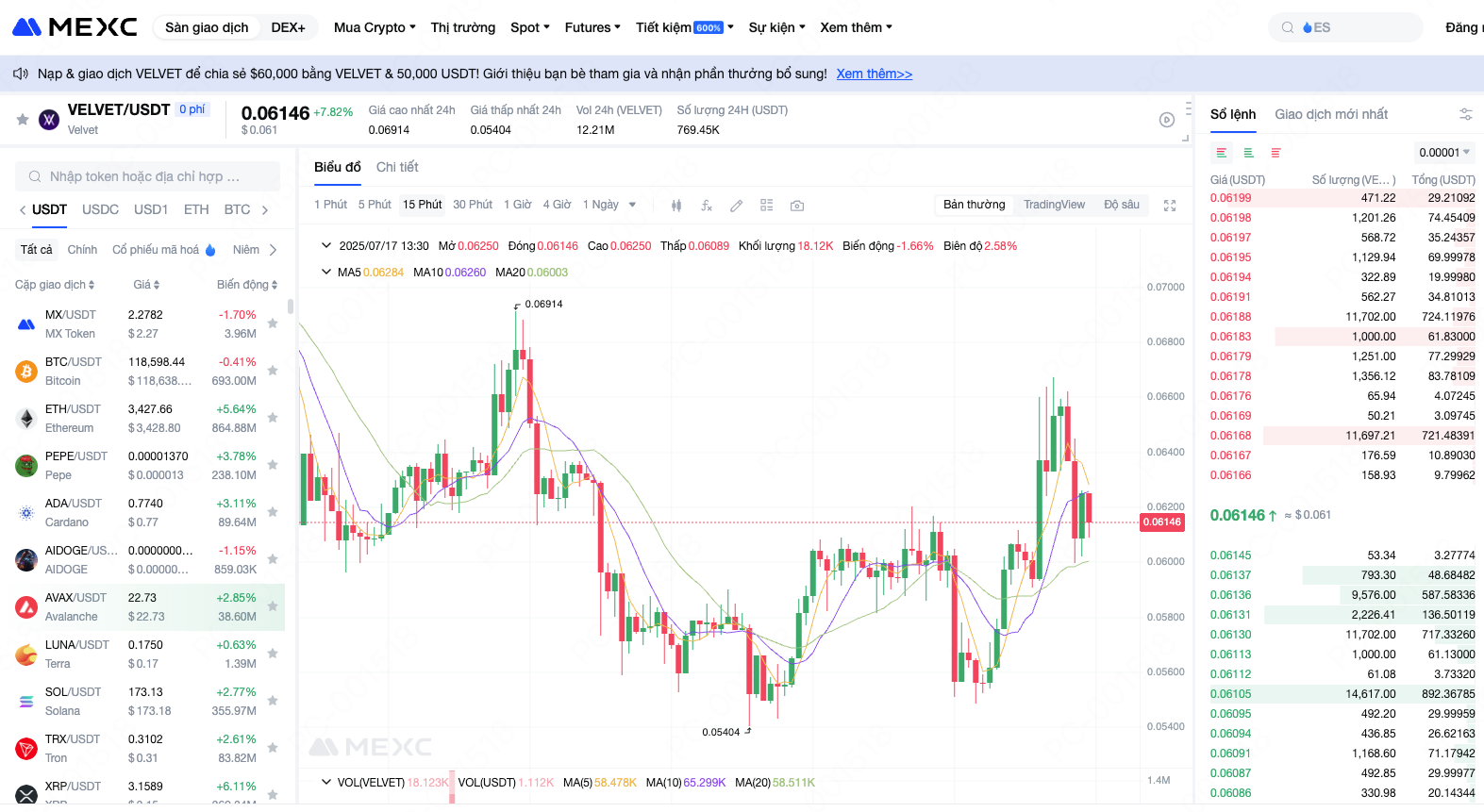Favorite the PEPE/USDT pair star
The width and height of the screenshot is (1484, 812).
pos(273,465)
